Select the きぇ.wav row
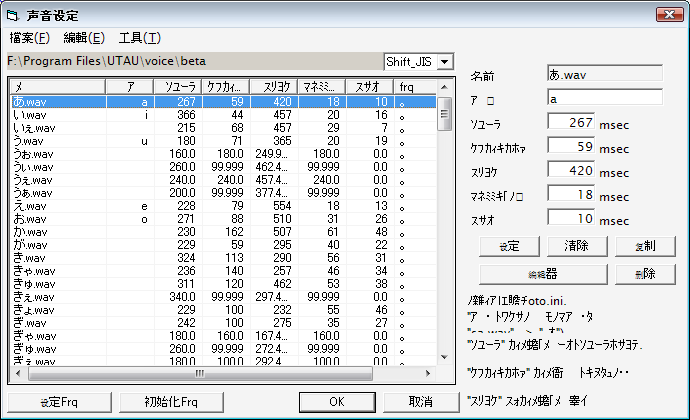Screen dimensions: 690x420 (224, 297)
